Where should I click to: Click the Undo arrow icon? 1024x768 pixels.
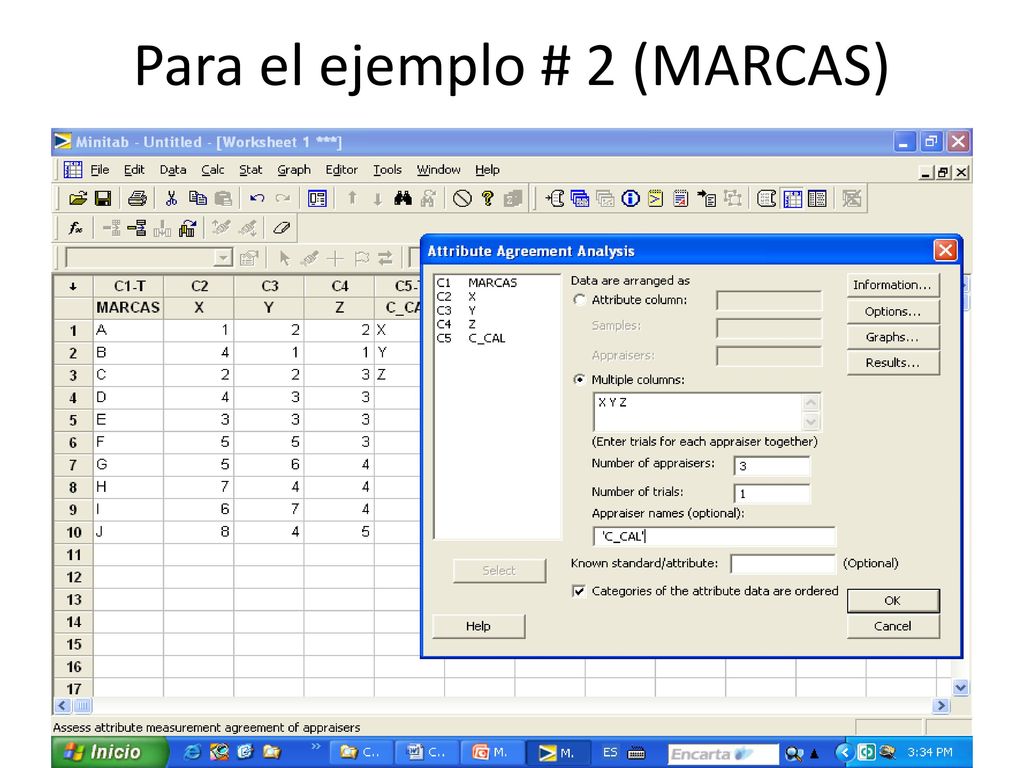click(x=257, y=198)
